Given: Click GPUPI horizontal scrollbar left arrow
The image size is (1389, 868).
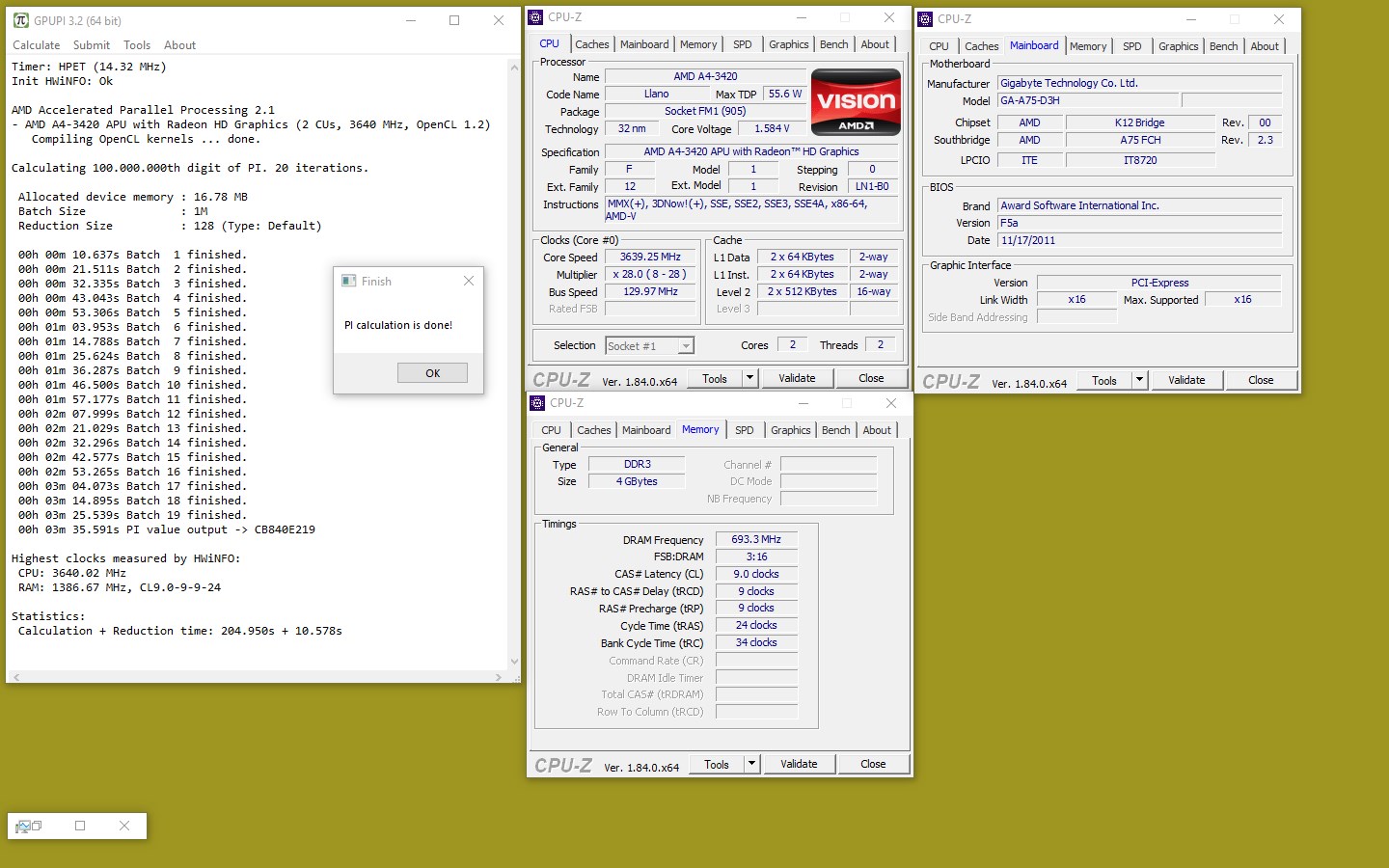Looking at the screenshot, I should [15, 677].
